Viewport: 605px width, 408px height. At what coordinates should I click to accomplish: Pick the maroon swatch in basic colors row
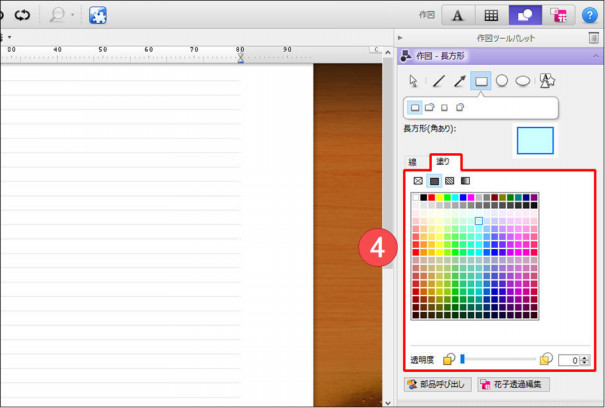[x=495, y=198]
